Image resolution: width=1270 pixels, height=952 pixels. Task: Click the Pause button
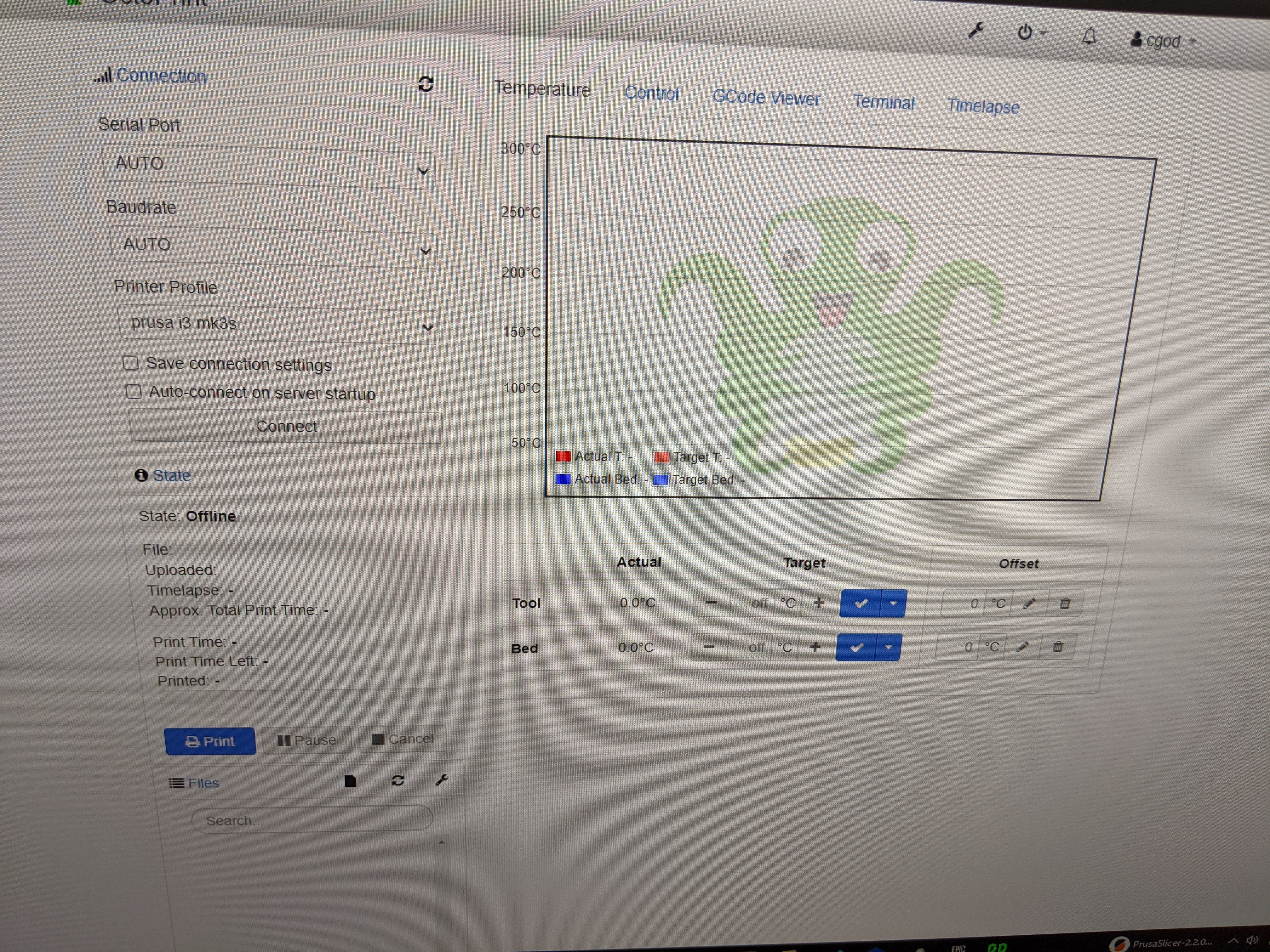[x=306, y=740]
